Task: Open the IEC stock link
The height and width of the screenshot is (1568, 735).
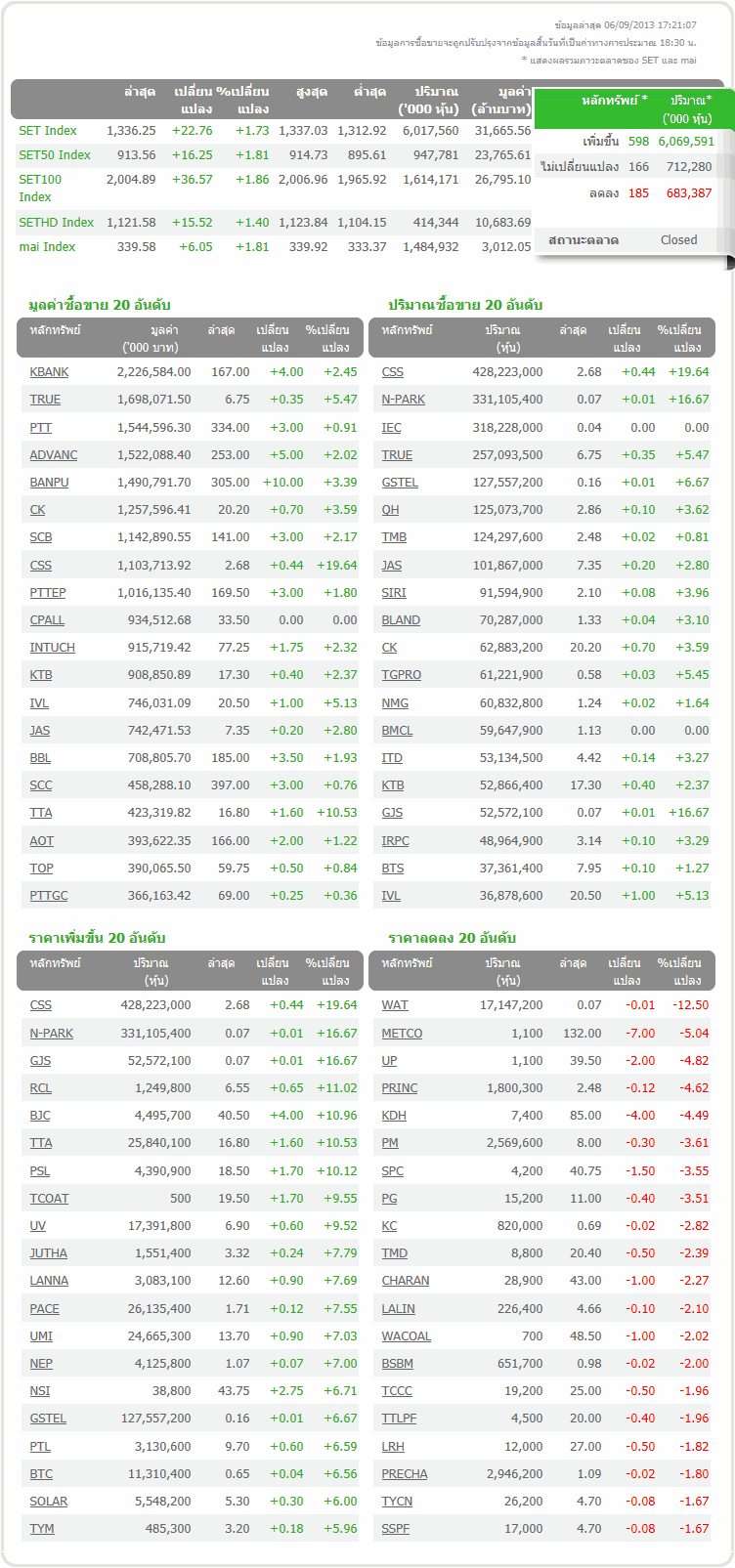Action: pyautogui.click(x=391, y=428)
